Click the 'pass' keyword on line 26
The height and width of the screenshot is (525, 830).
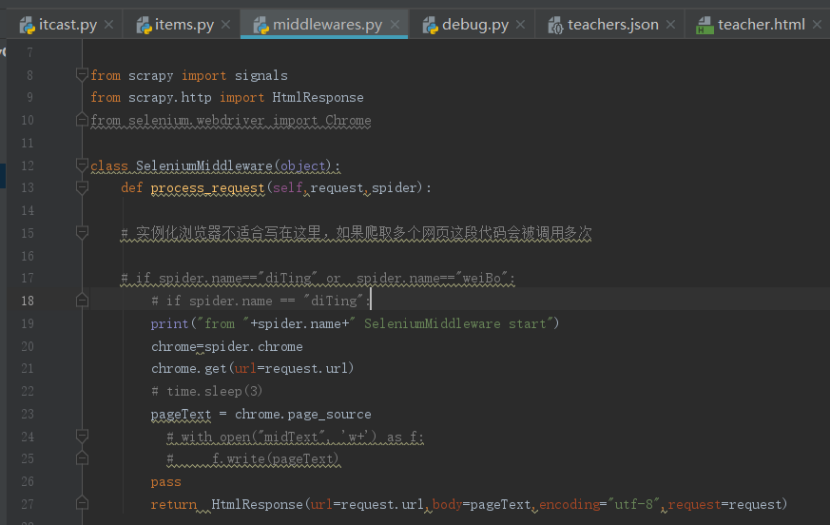[166, 482]
